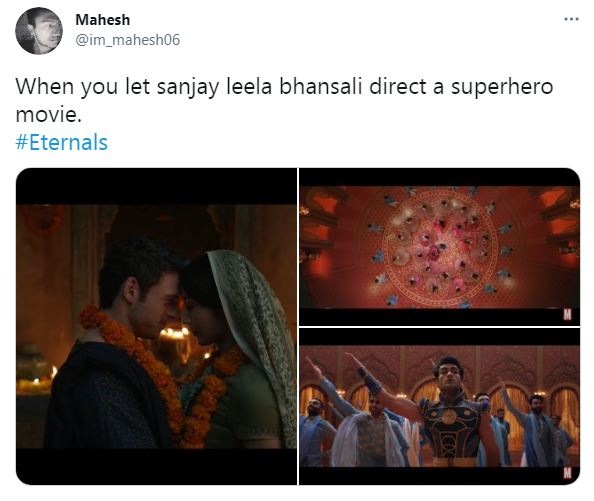Click the M watermark on the bottom-right dancer image
Image resolution: width=594 pixels, height=501 pixels.
[x=567, y=473]
